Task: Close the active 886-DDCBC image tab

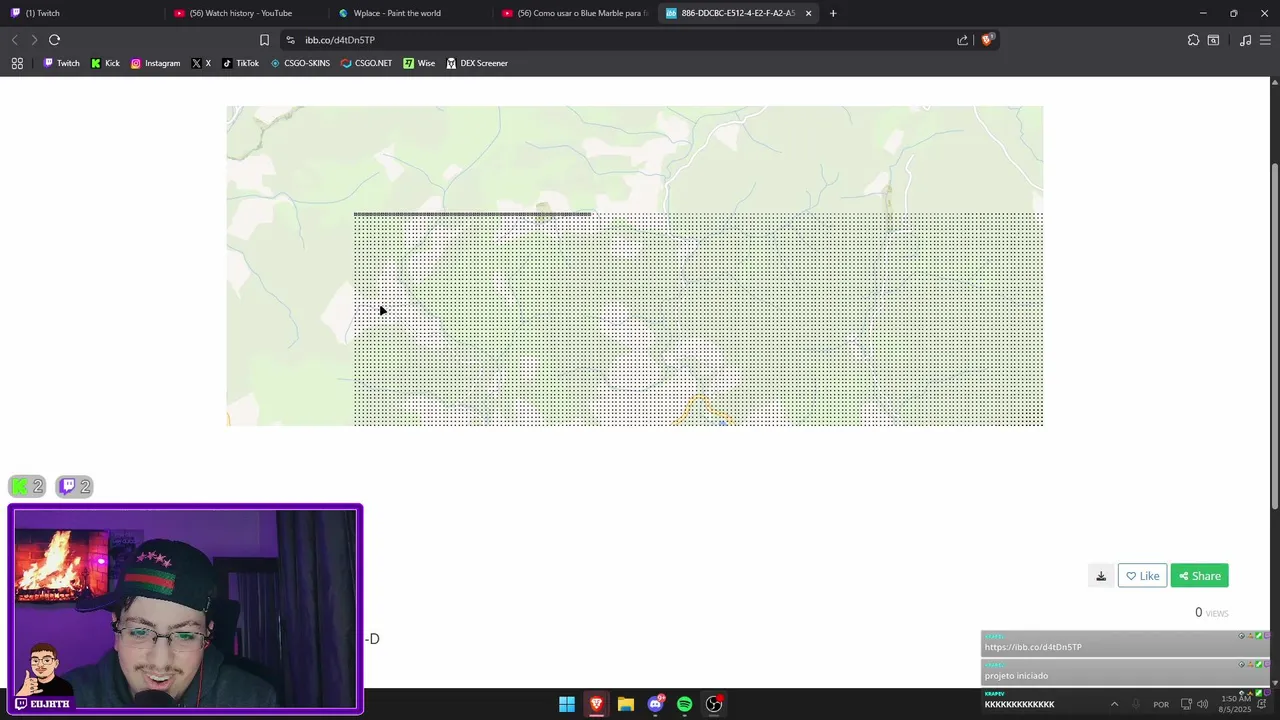Action: pyautogui.click(x=808, y=13)
